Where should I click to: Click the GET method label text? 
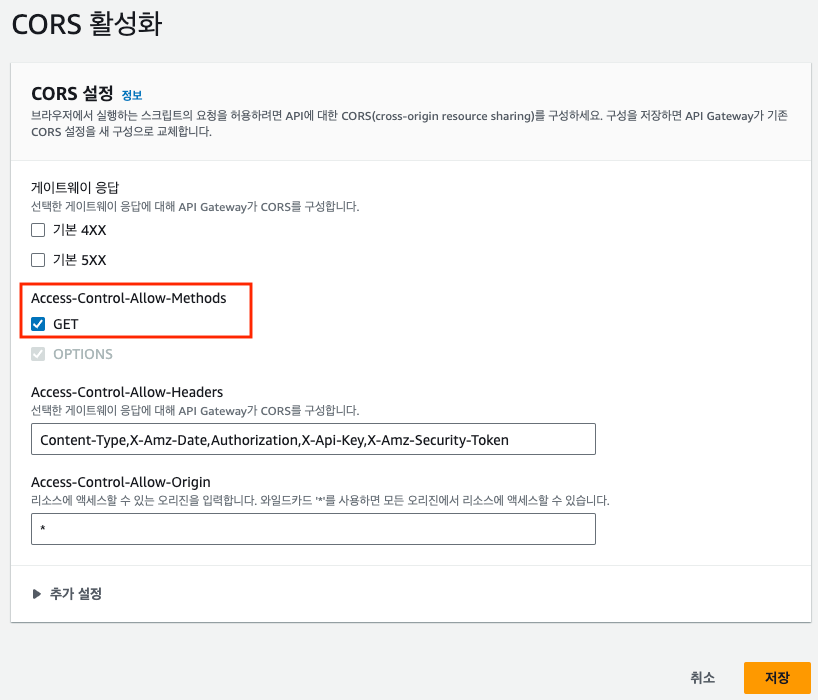pos(66,324)
